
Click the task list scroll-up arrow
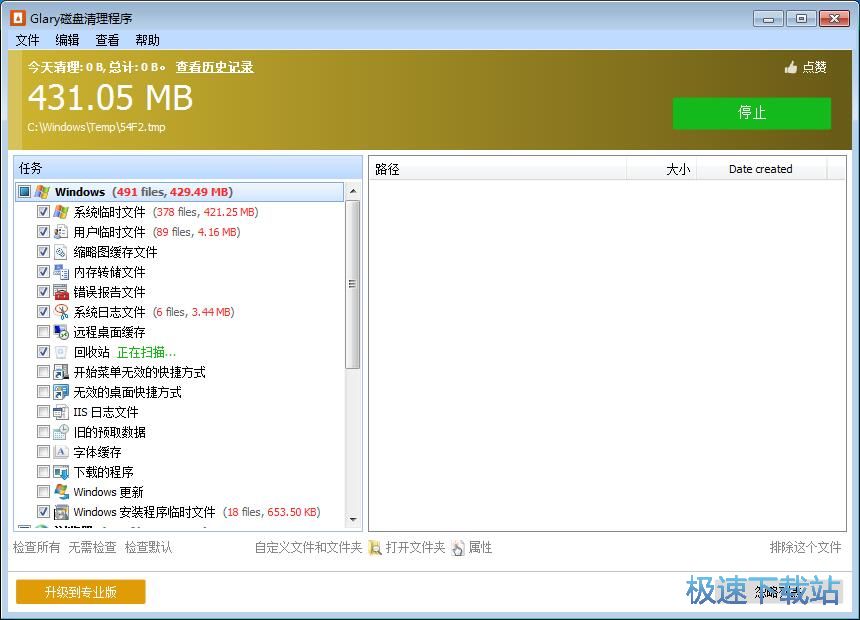353,191
